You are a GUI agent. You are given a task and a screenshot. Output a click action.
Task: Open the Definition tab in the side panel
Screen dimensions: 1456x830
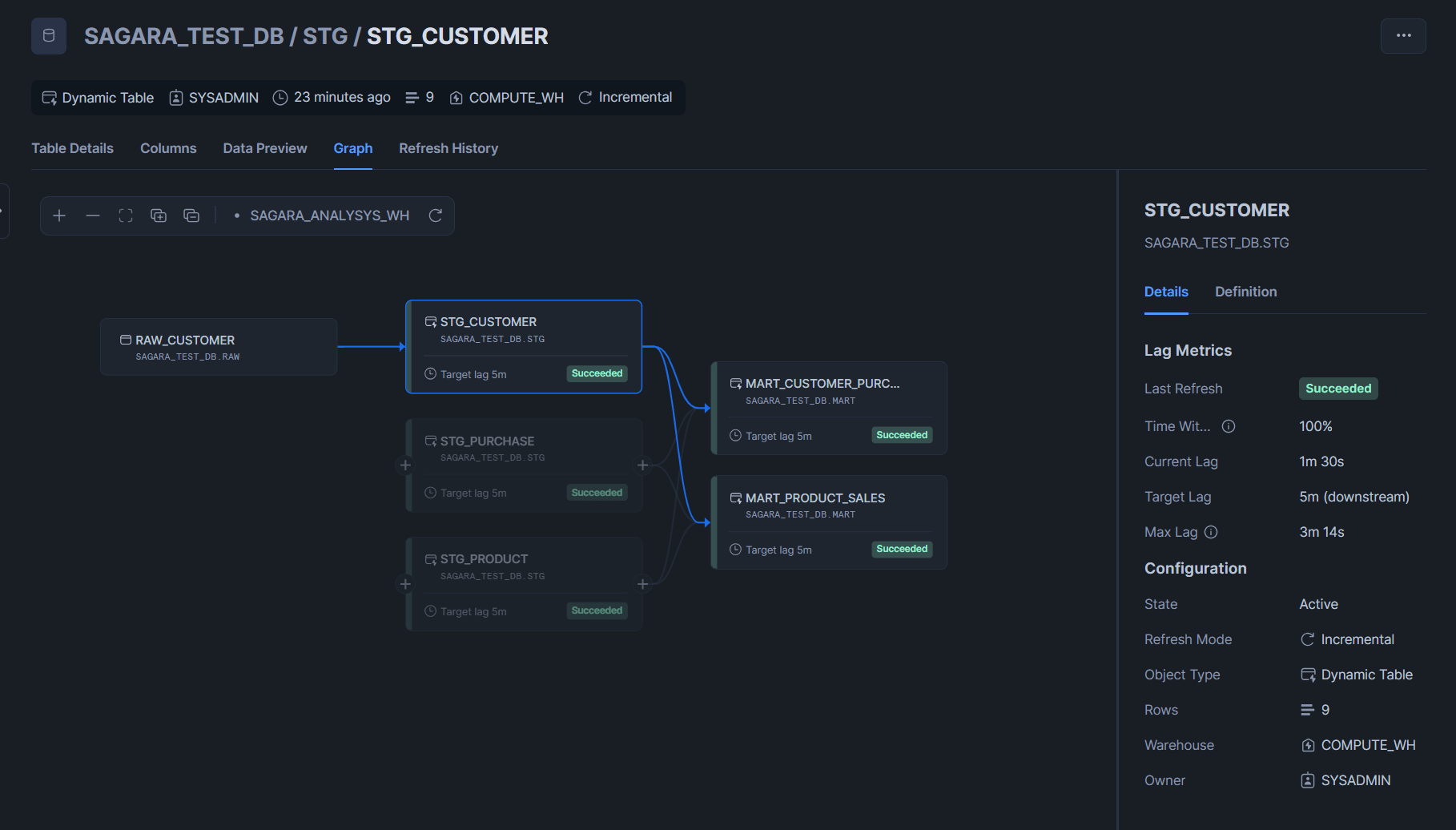point(1245,292)
